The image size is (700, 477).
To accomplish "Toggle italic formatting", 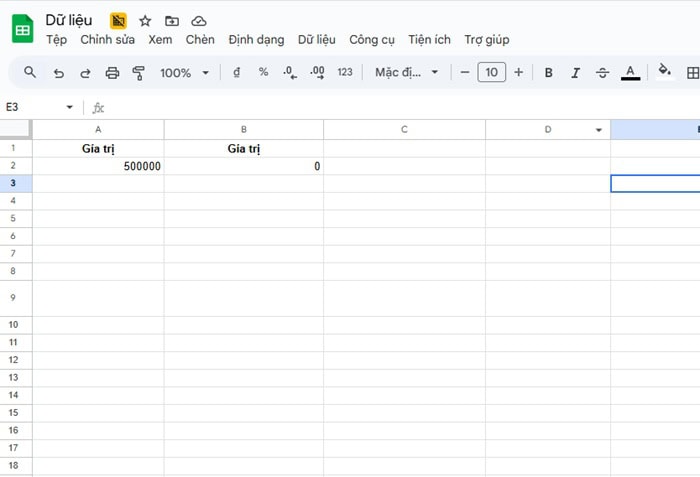I will click(575, 72).
